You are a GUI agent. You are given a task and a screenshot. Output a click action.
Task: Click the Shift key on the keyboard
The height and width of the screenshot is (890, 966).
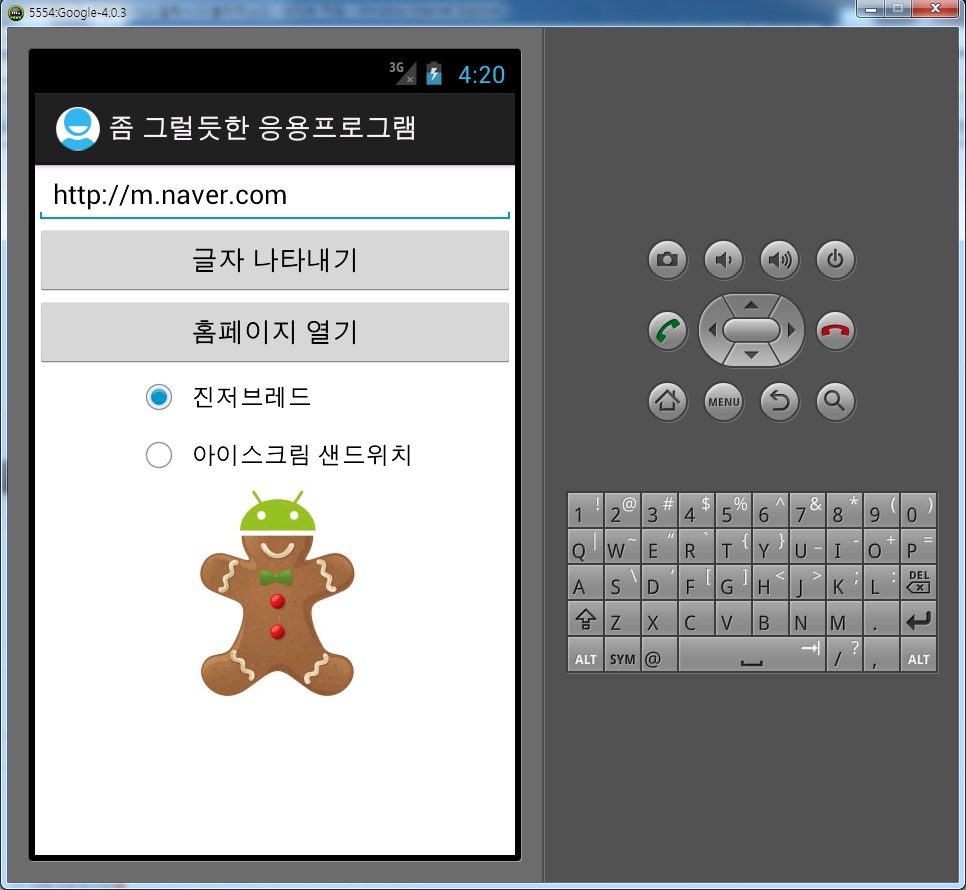pos(585,618)
